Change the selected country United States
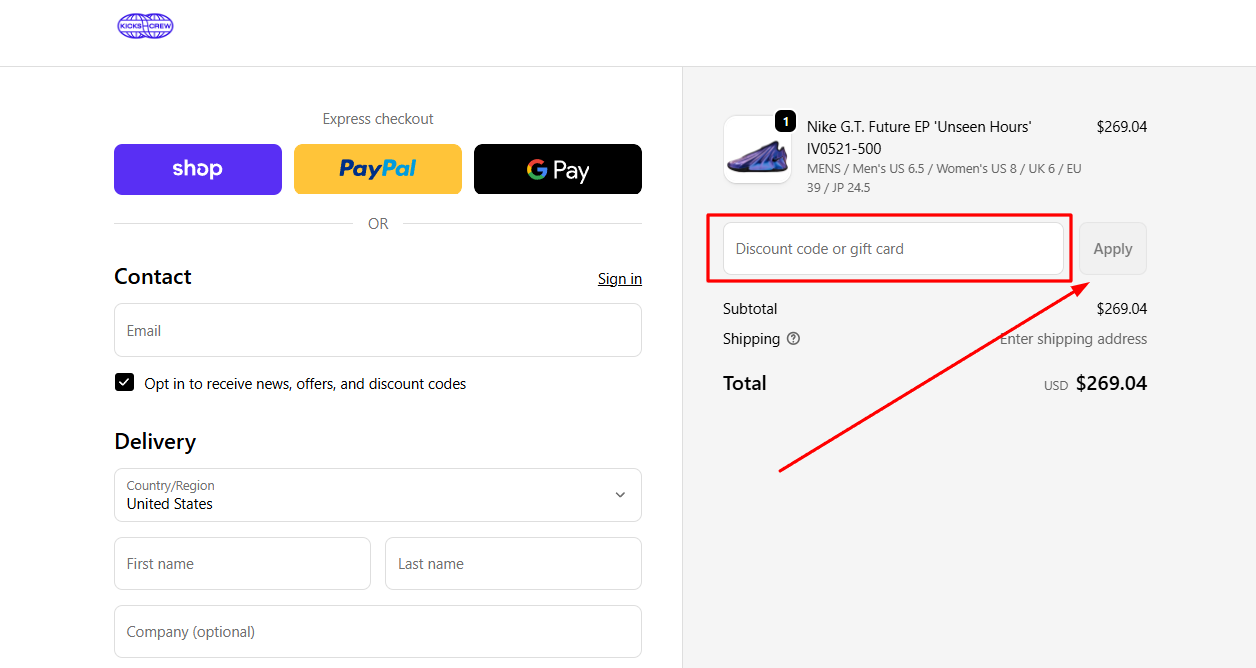1256x668 pixels. 377,495
